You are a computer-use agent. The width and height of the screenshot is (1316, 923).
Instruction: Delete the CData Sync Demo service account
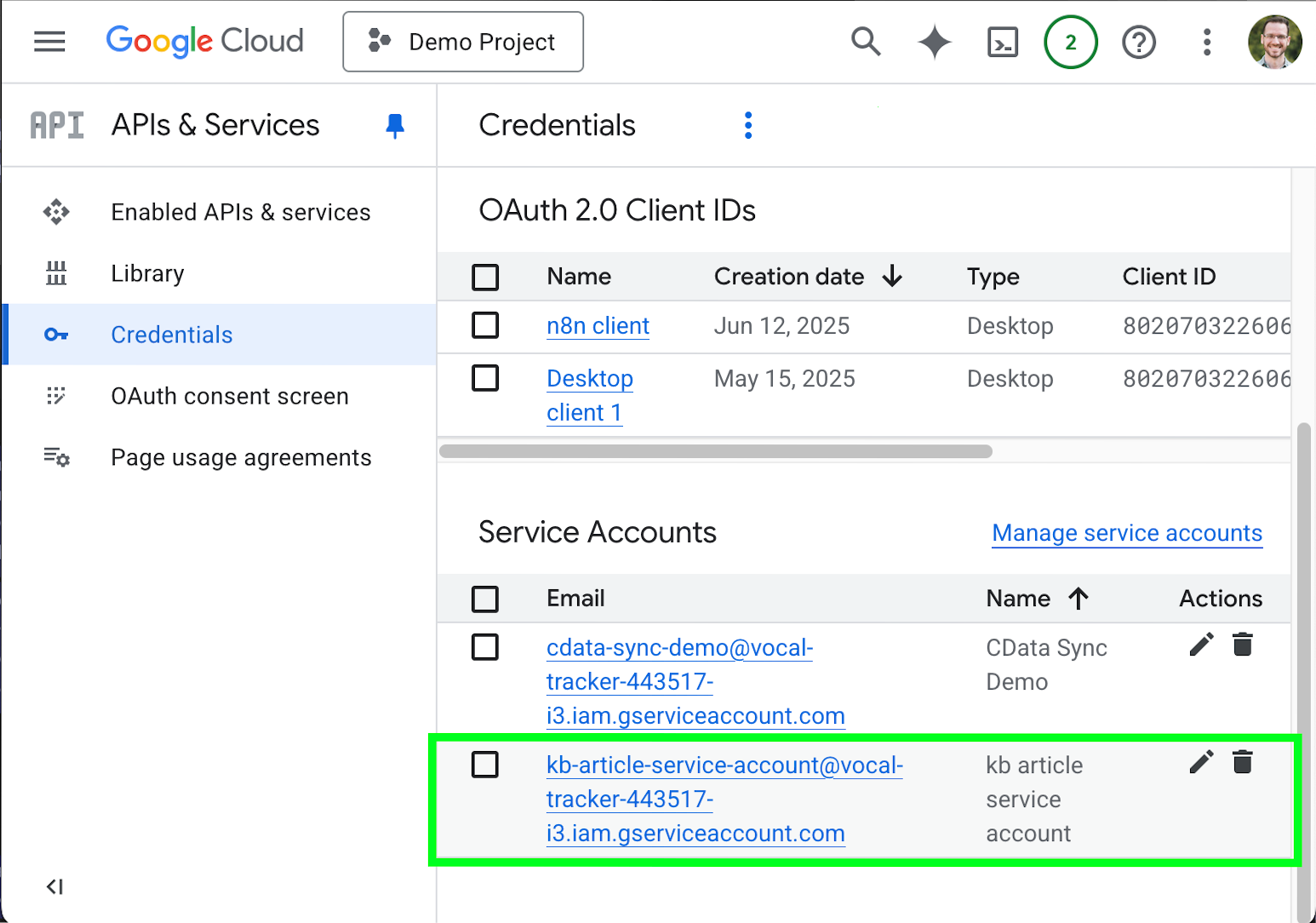click(1242, 645)
